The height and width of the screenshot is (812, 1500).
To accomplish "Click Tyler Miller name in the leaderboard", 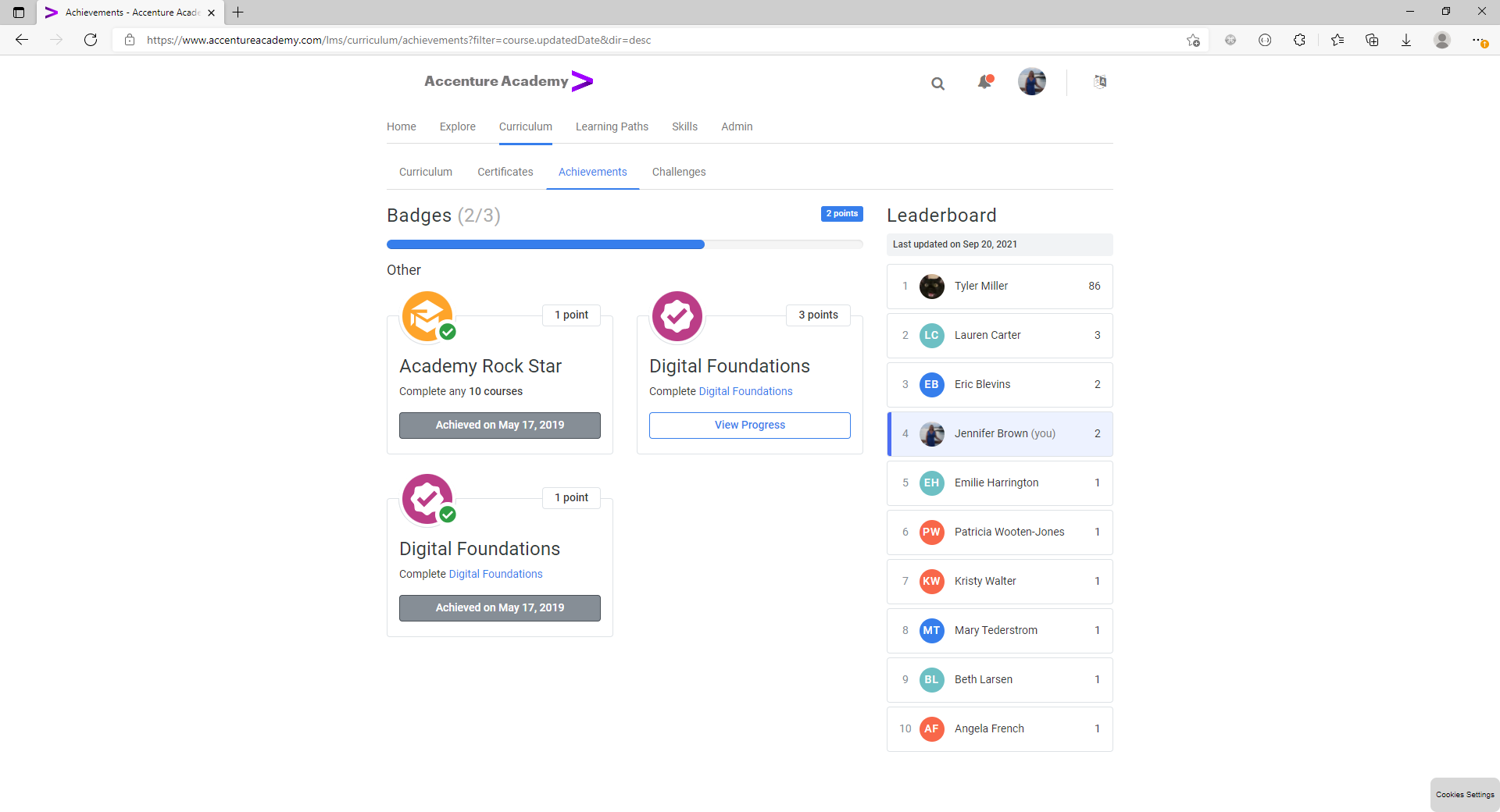I will [980, 287].
